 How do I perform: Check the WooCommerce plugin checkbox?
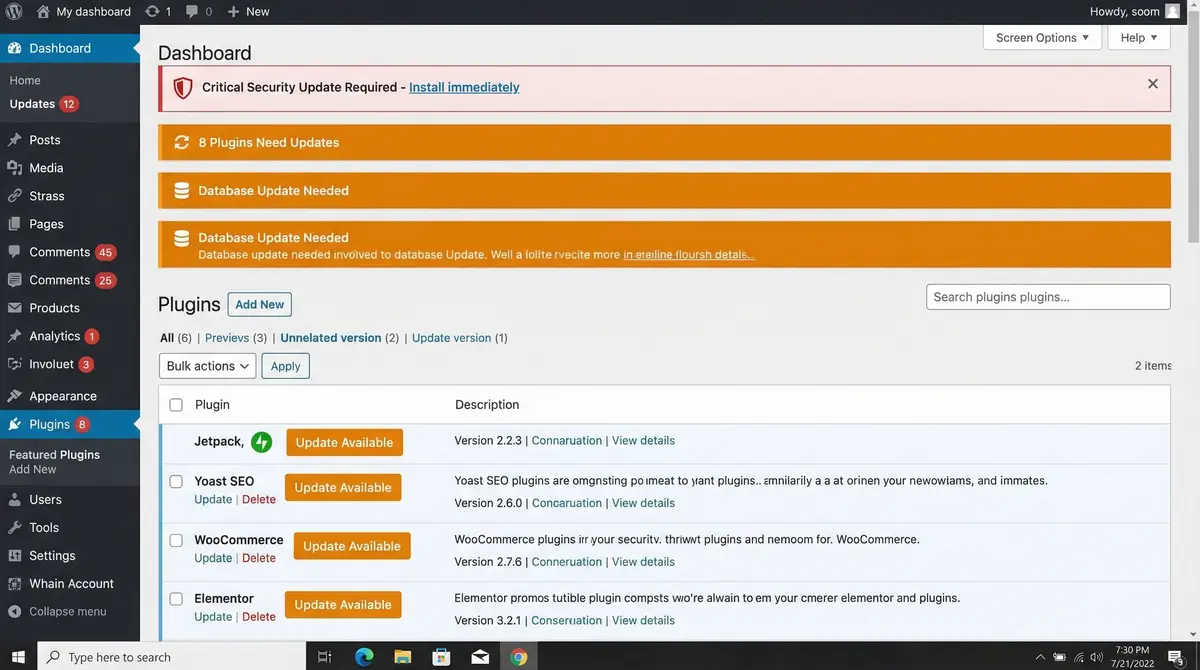pyautogui.click(x=176, y=540)
